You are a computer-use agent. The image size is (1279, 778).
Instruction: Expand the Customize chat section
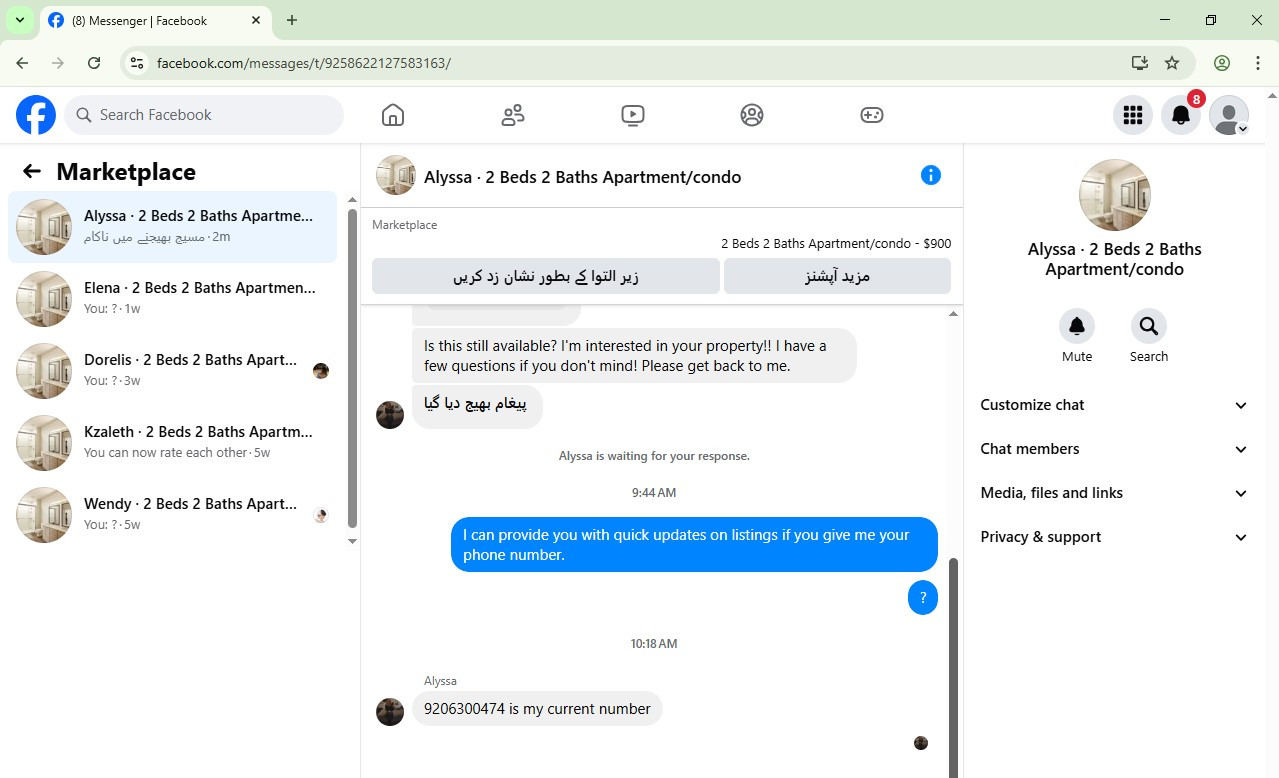[x=1114, y=405]
